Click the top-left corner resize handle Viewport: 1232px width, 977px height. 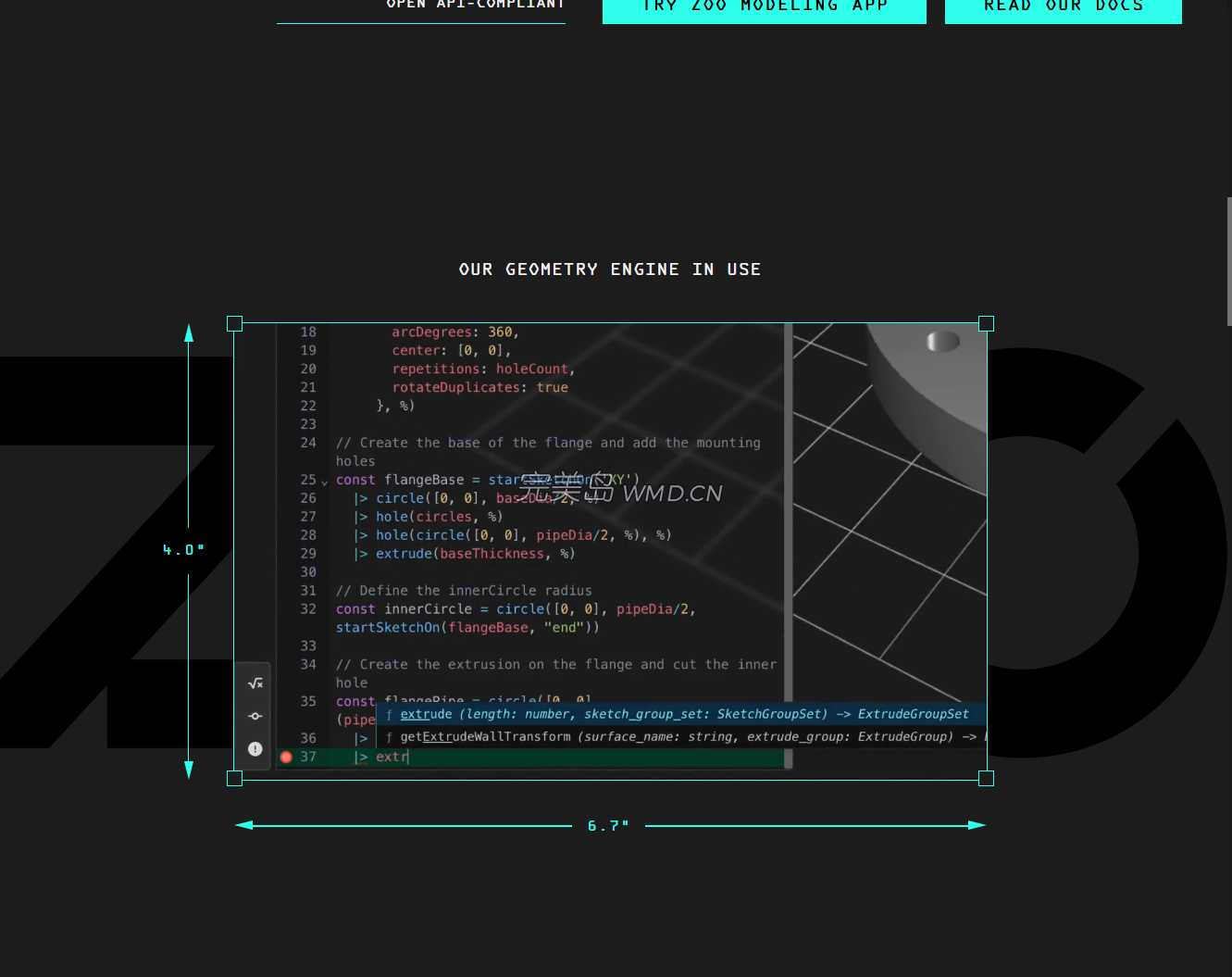pyautogui.click(x=234, y=323)
